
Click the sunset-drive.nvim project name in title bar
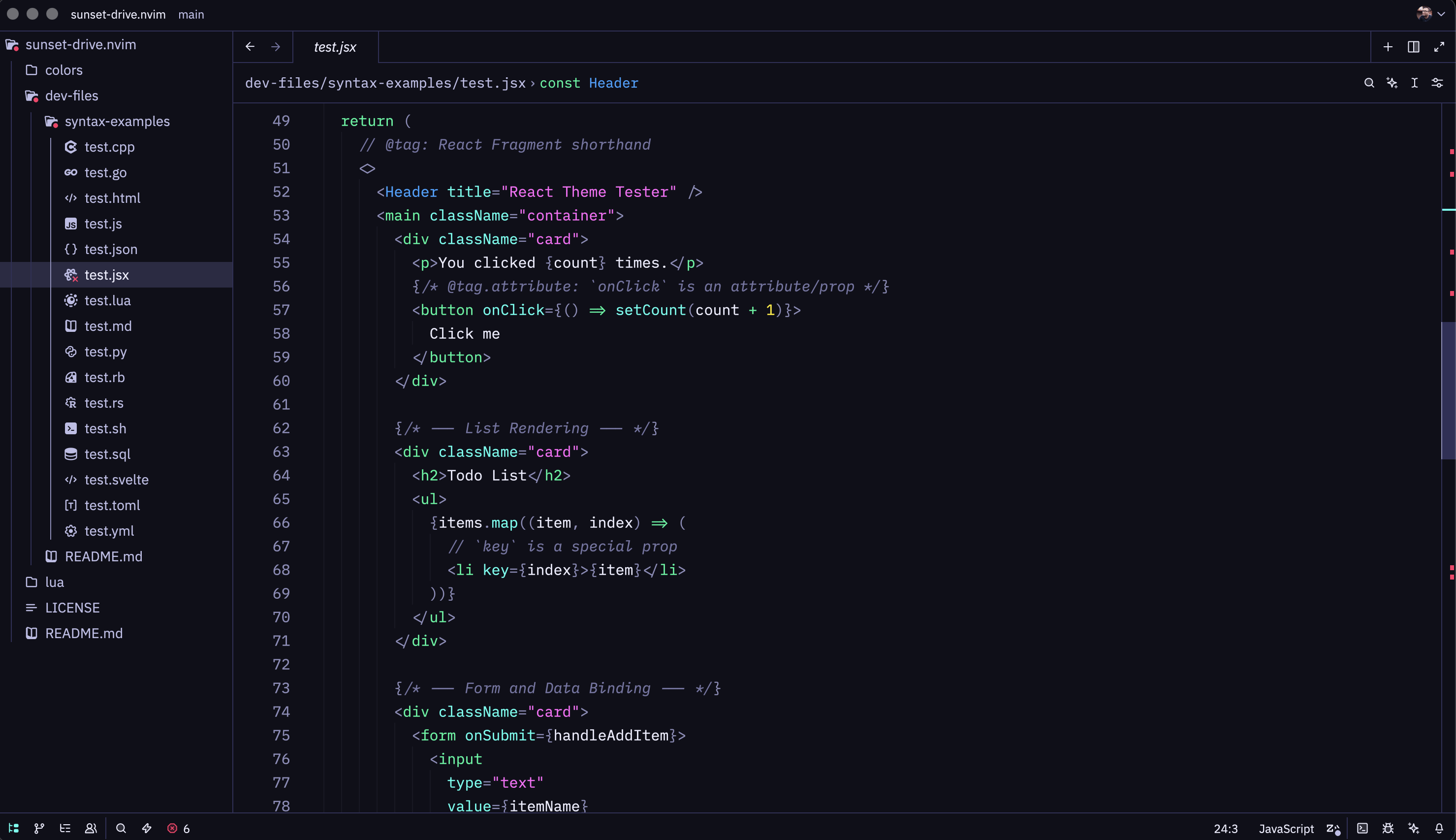tap(118, 14)
